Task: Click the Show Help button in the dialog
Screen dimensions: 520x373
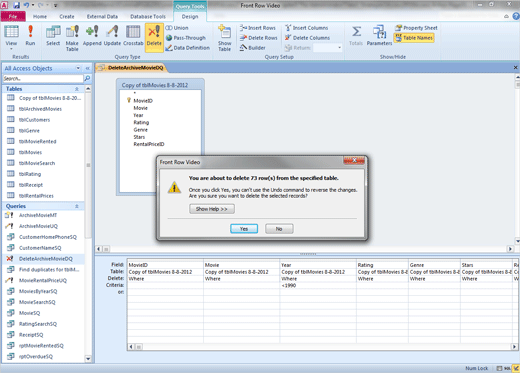Action: point(212,209)
